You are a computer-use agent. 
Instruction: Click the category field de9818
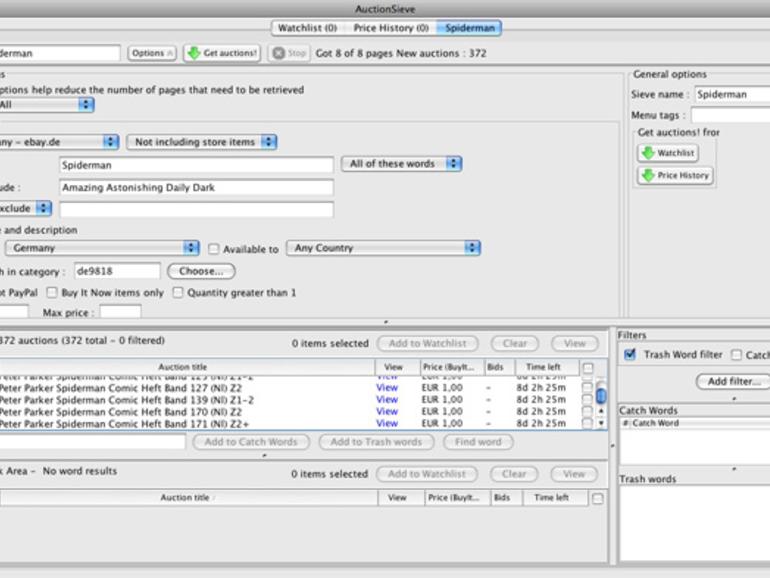[117, 271]
